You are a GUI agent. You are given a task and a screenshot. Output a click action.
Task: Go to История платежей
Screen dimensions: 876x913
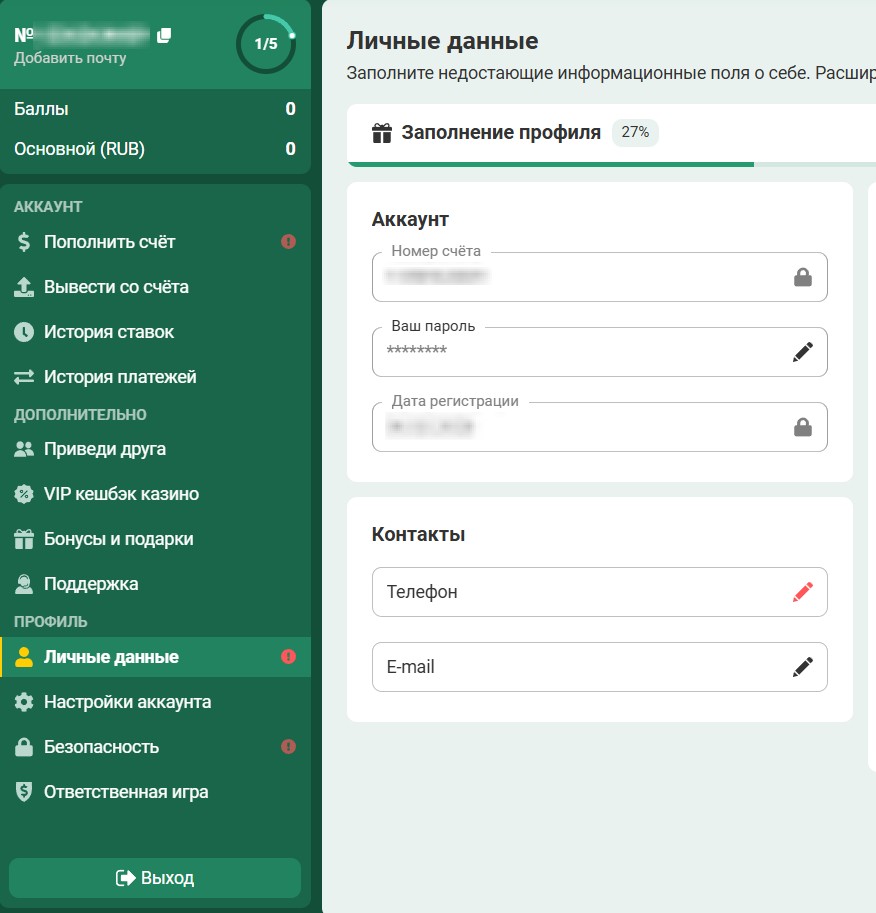coord(120,377)
